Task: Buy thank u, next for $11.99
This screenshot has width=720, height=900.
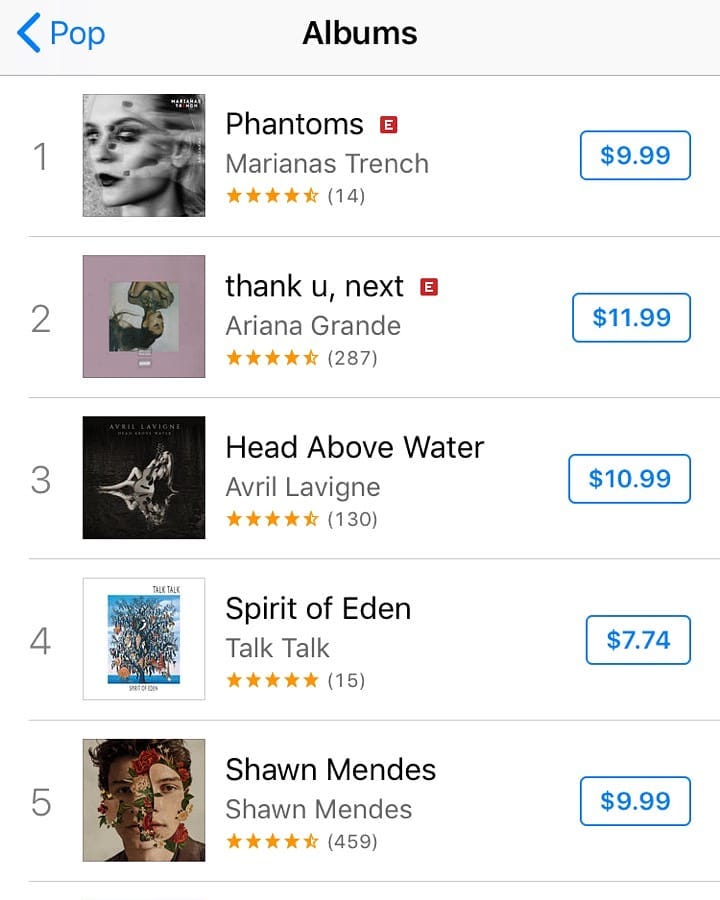Action: [631, 318]
